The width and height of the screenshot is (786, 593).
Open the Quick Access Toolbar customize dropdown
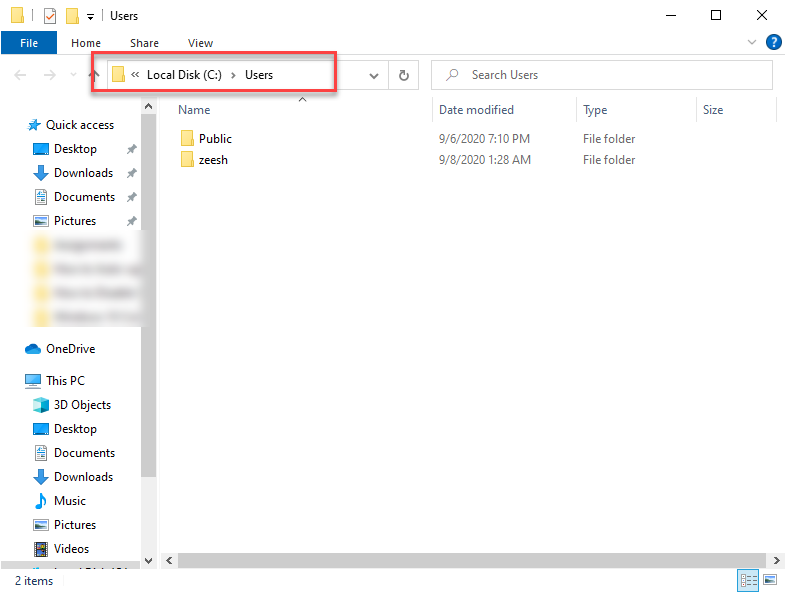[90, 17]
